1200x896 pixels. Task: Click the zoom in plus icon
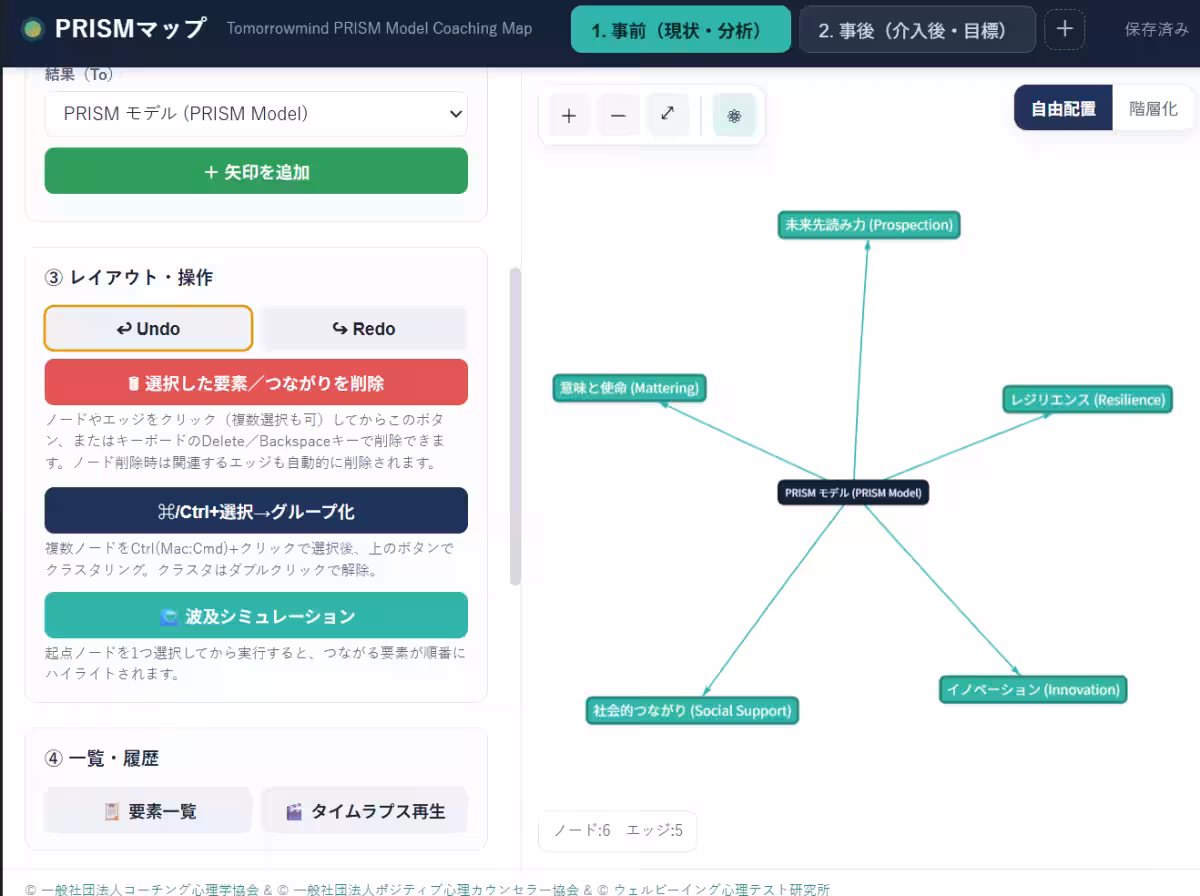coord(569,115)
